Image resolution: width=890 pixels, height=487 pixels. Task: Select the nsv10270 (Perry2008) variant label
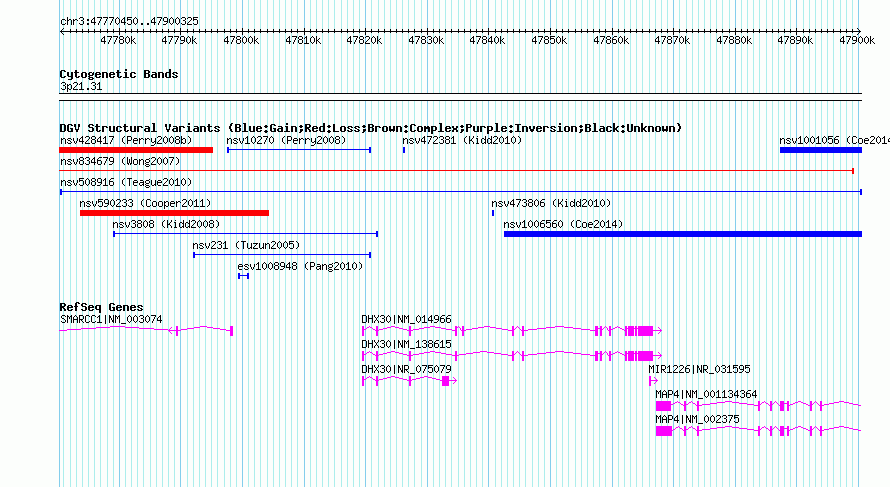point(286,140)
